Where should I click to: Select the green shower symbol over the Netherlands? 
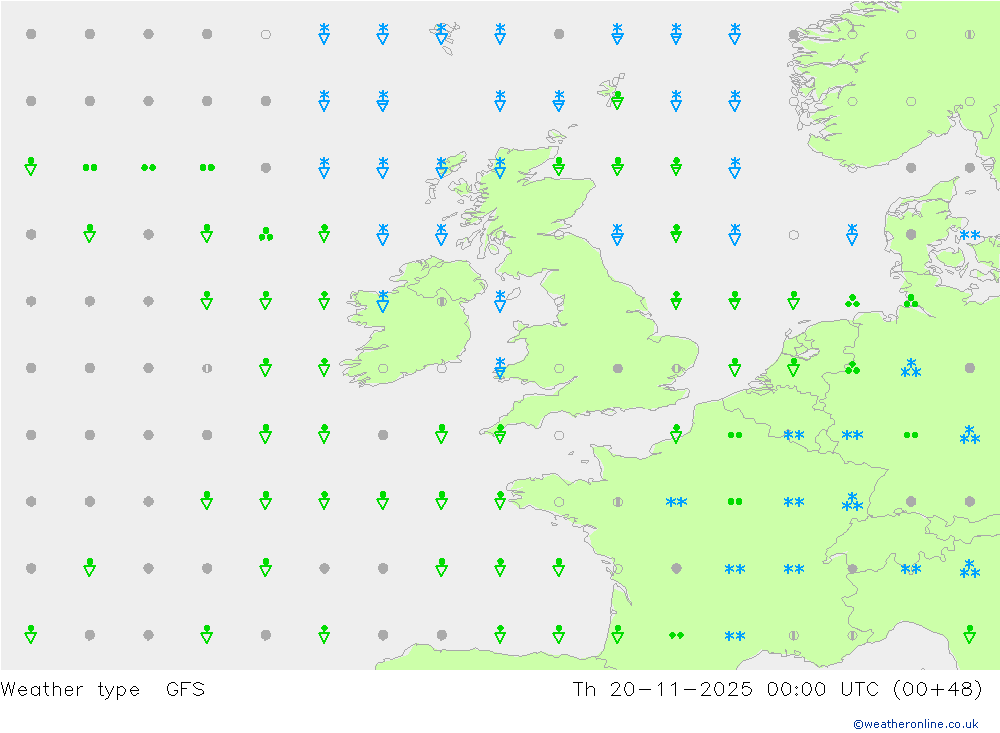[x=793, y=368]
